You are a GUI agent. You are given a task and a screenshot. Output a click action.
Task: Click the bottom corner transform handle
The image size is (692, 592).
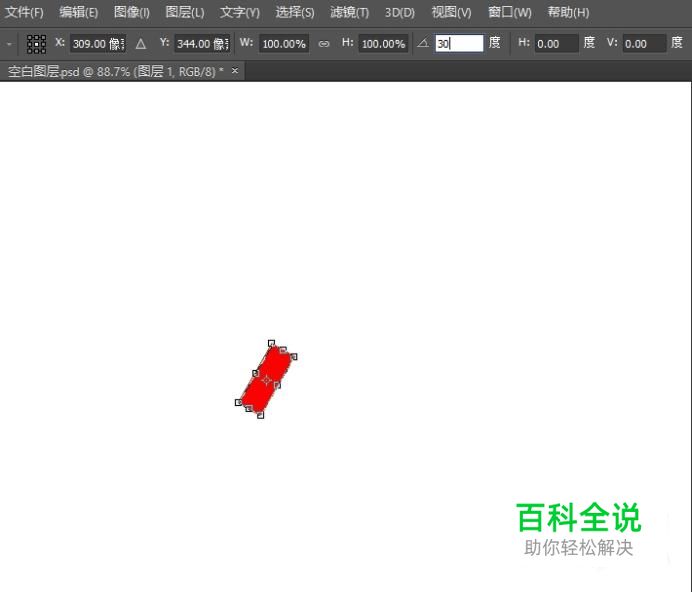click(260, 415)
